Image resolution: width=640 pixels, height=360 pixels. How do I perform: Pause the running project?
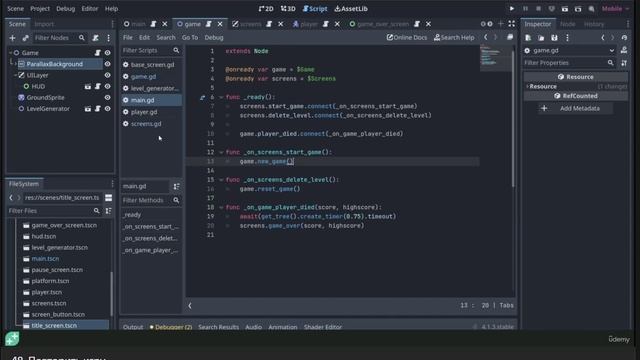pyautogui.click(x=525, y=9)
